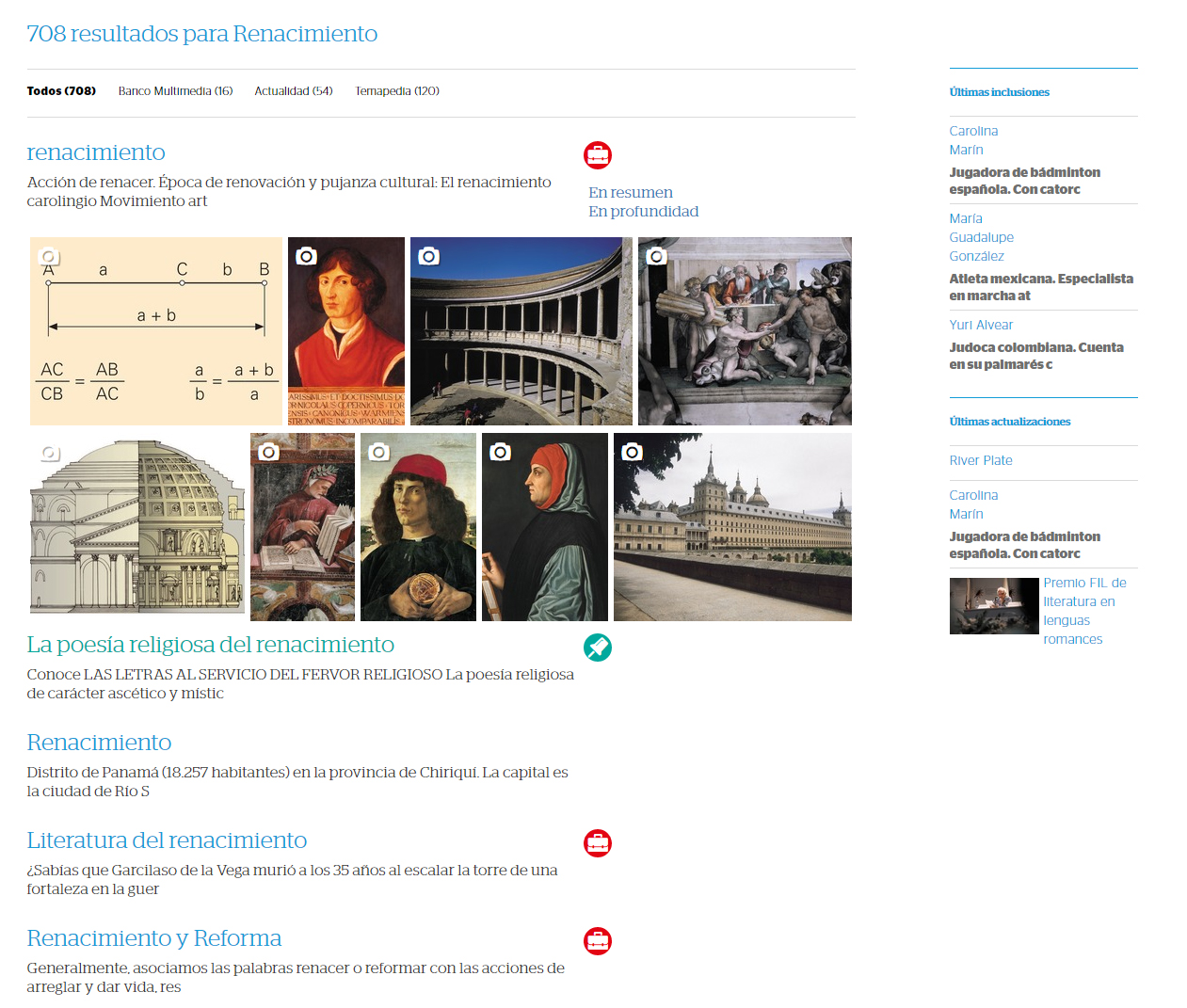This screenshot has height=1008, width=1187.
Task: Select the Todos (708) tab
Action: click(61, 91)
